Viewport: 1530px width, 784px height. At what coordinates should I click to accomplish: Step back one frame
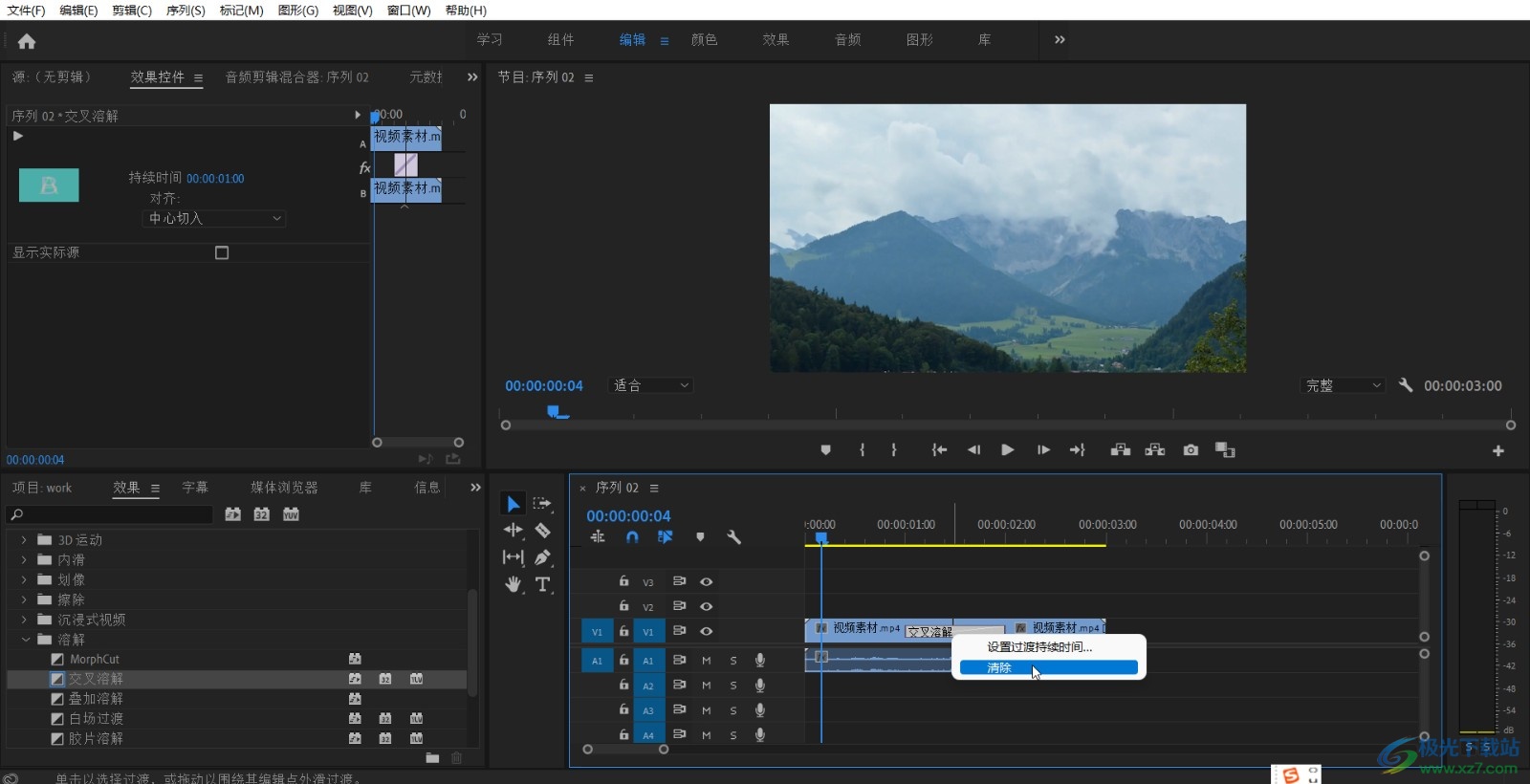click(973, 450)
